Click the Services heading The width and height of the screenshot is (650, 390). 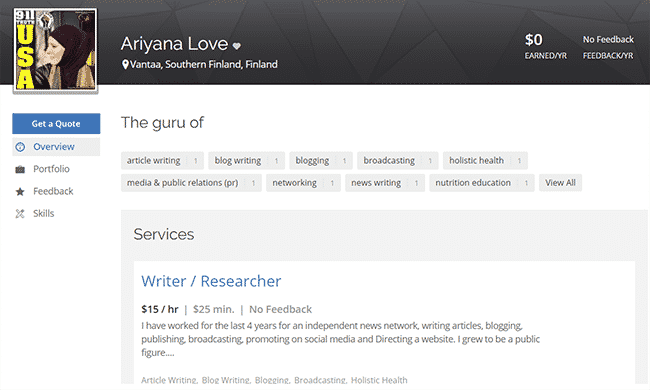[x=164, y=234]
